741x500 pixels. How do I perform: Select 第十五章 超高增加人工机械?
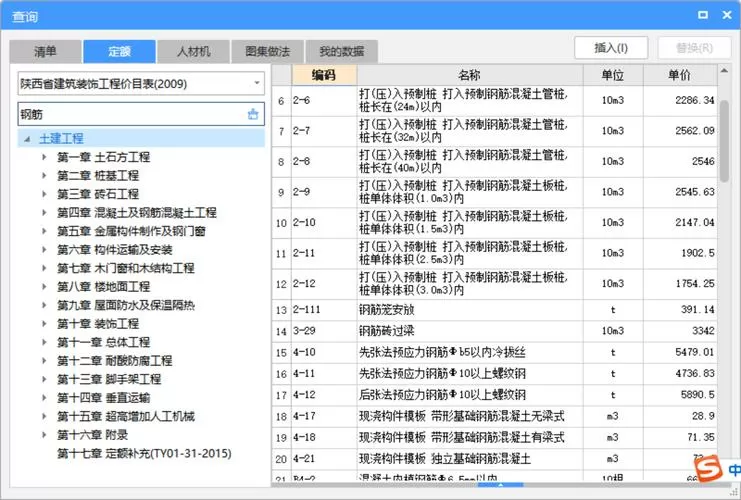tap(126, 416)
